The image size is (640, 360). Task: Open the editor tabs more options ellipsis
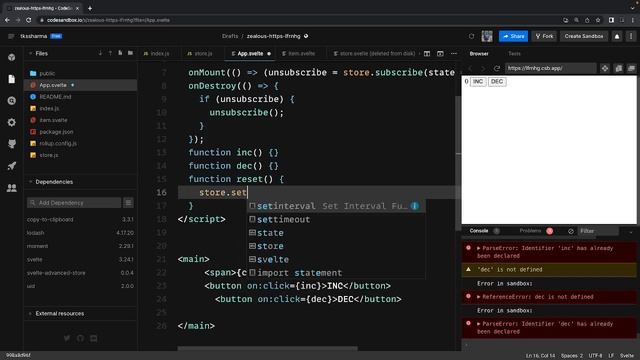[x=454, y=53]
